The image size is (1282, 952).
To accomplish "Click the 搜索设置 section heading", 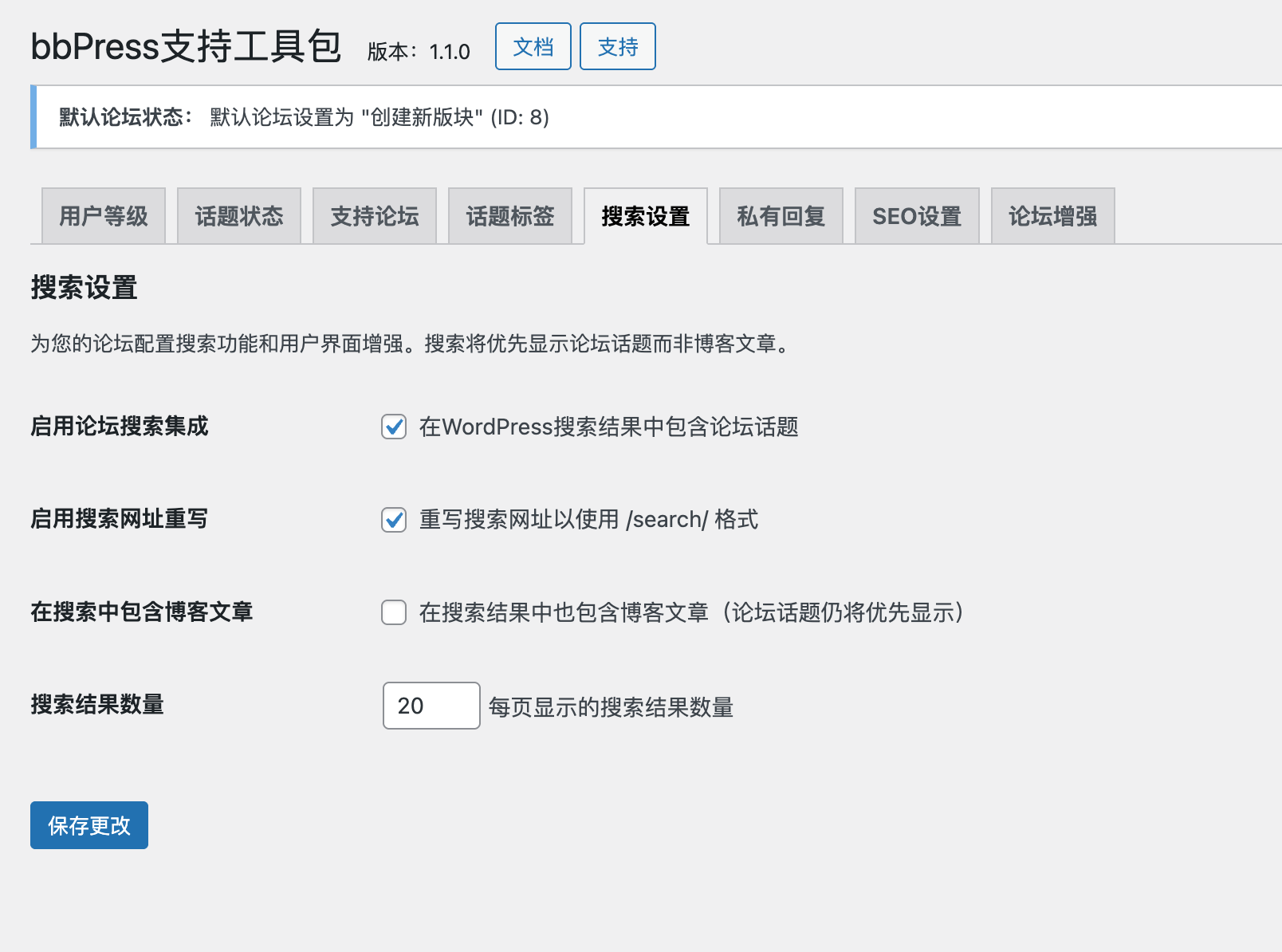I will coord(84,287).
